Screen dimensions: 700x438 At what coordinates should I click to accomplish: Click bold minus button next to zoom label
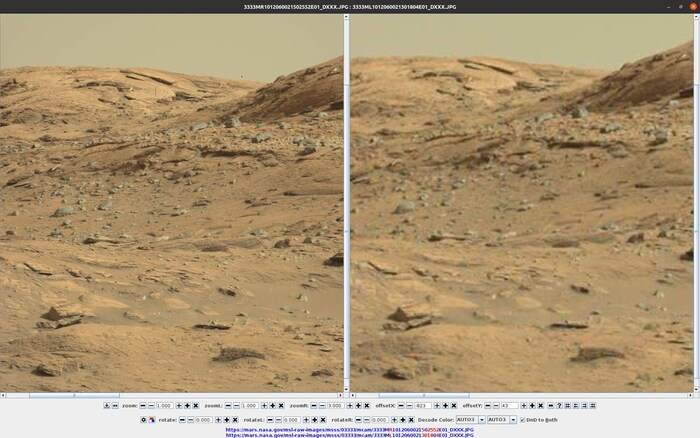click(143, 406)
